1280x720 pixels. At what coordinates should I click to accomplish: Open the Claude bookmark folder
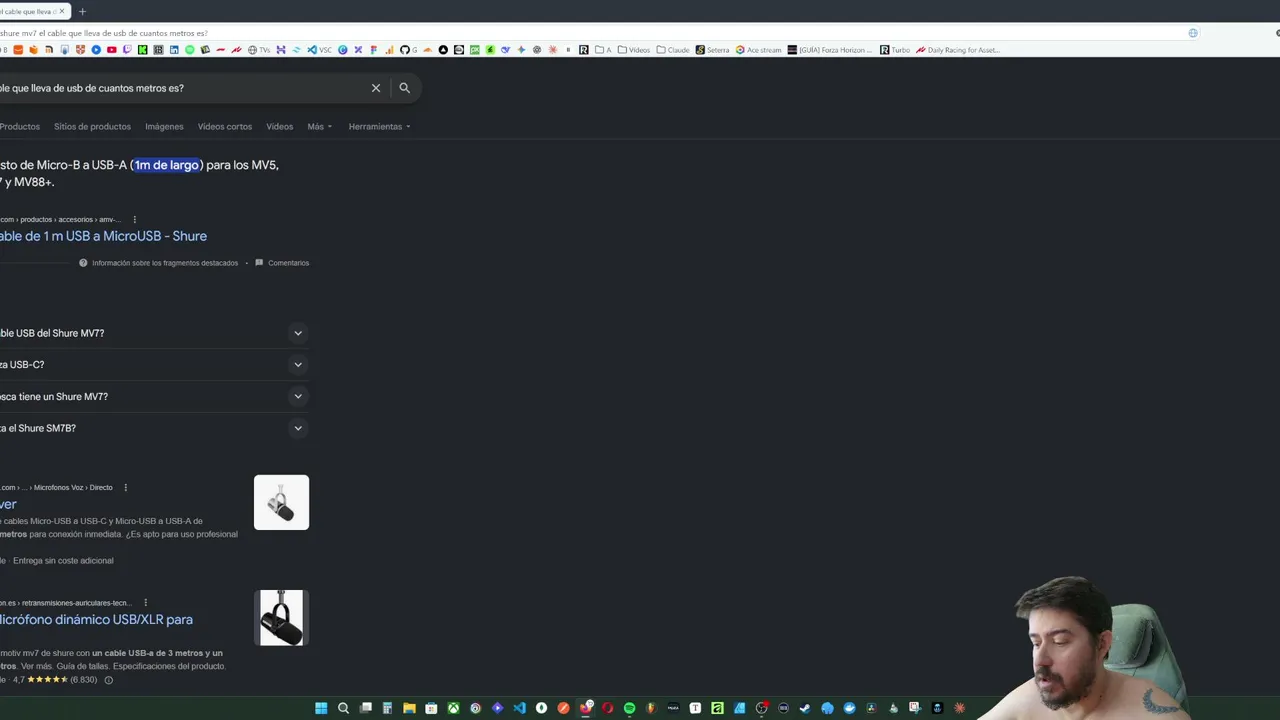tap(673, 50)
